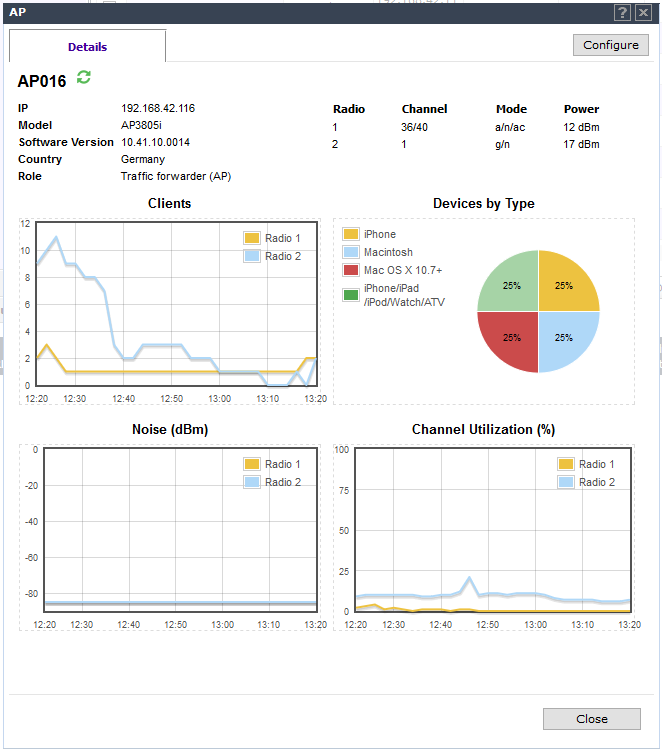
Task: Click mode value a/n/ac
Action: (x=510, y=127)
